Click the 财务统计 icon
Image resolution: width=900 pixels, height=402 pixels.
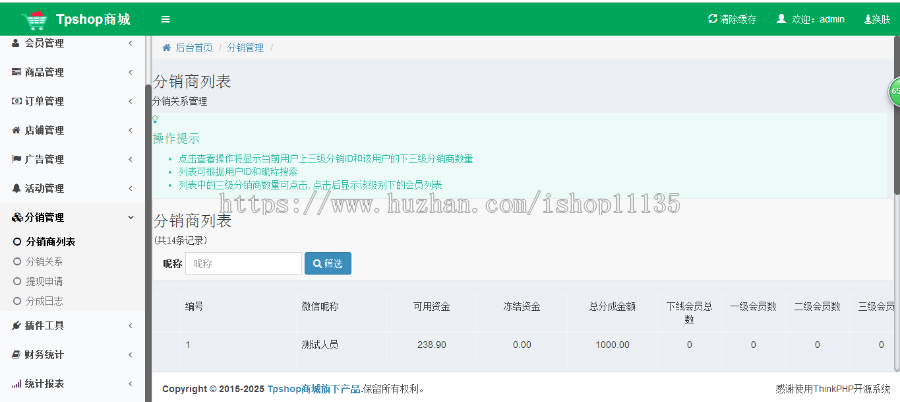click(x=16, y=355)
